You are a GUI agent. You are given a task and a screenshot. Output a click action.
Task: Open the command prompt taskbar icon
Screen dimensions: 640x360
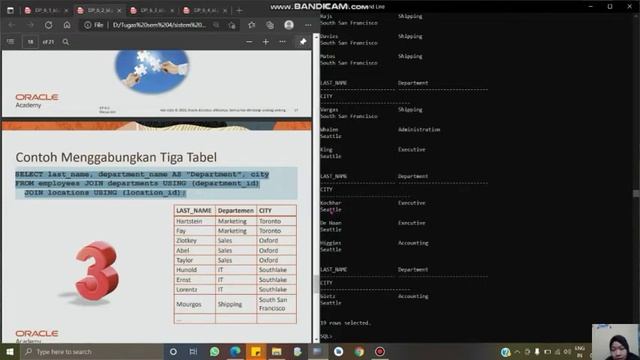[317, 351]
